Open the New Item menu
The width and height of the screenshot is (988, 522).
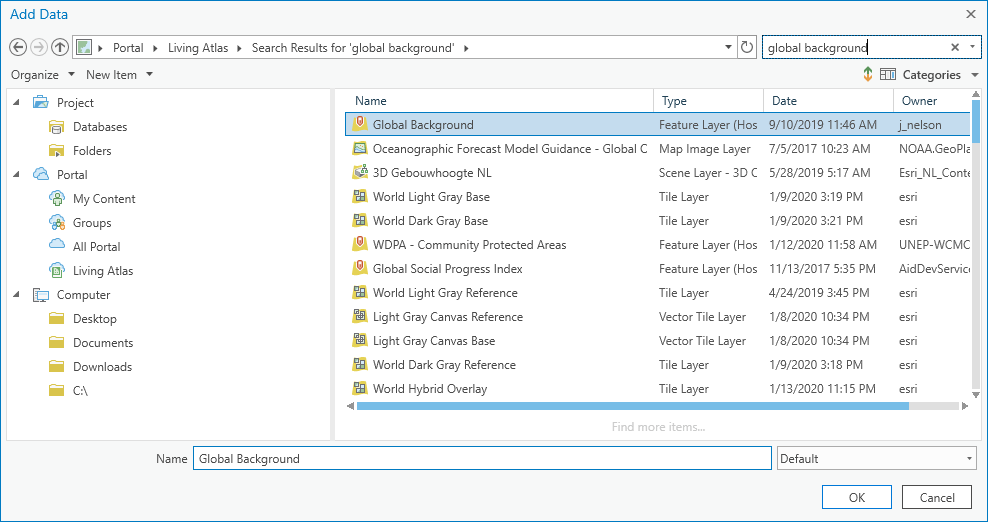[119, 75]
